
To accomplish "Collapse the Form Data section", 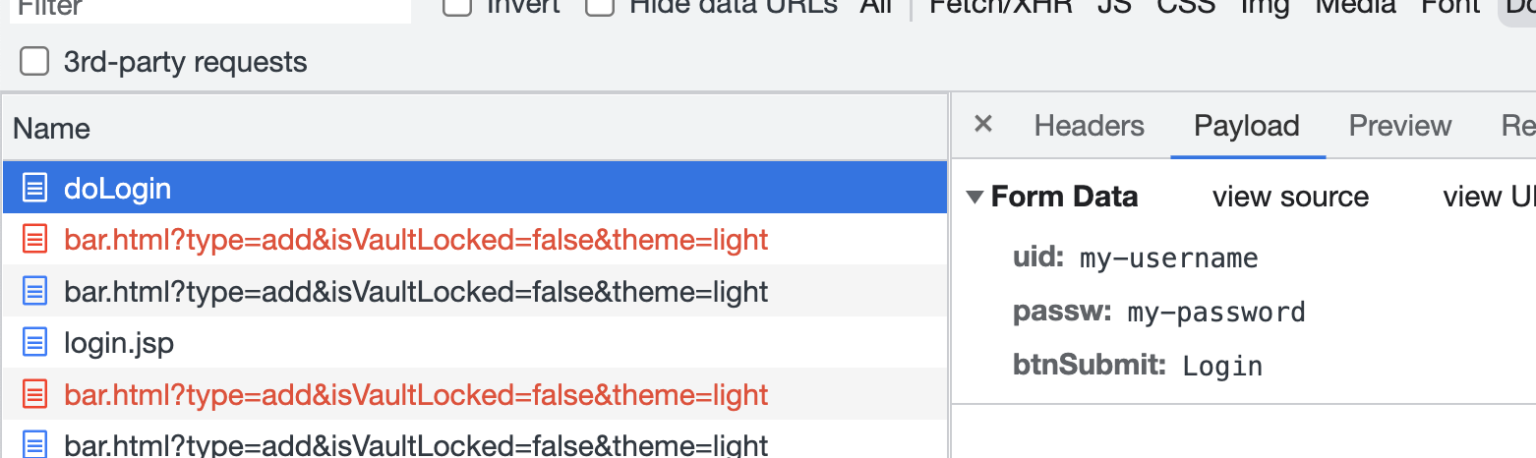I will coord(975,197).
